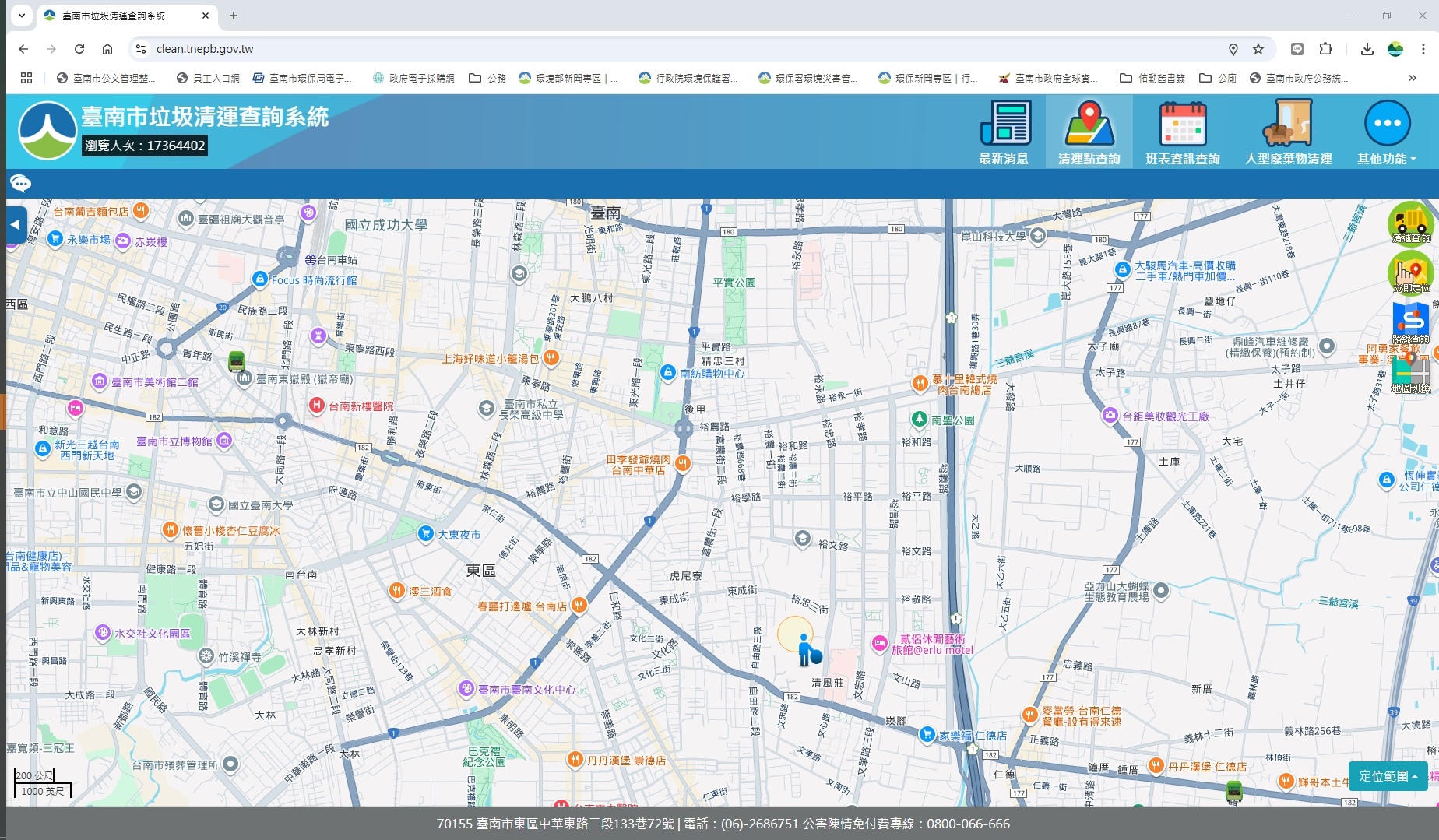Show hidden bookmarks overflow chevron
The width and height of the screenshot is (1439, 840).
1412,78
